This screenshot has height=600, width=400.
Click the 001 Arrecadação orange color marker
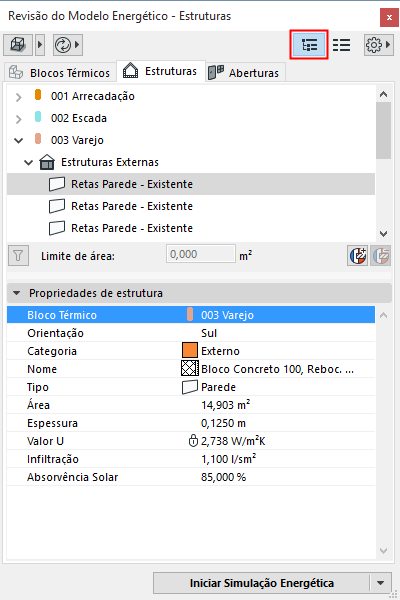tap(38, 95)
